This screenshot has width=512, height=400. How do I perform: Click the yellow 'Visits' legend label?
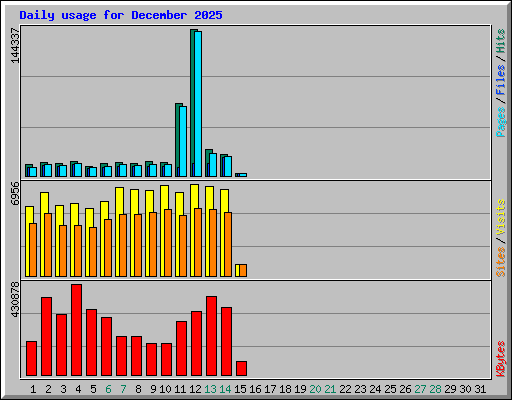(x=500, y=218)
